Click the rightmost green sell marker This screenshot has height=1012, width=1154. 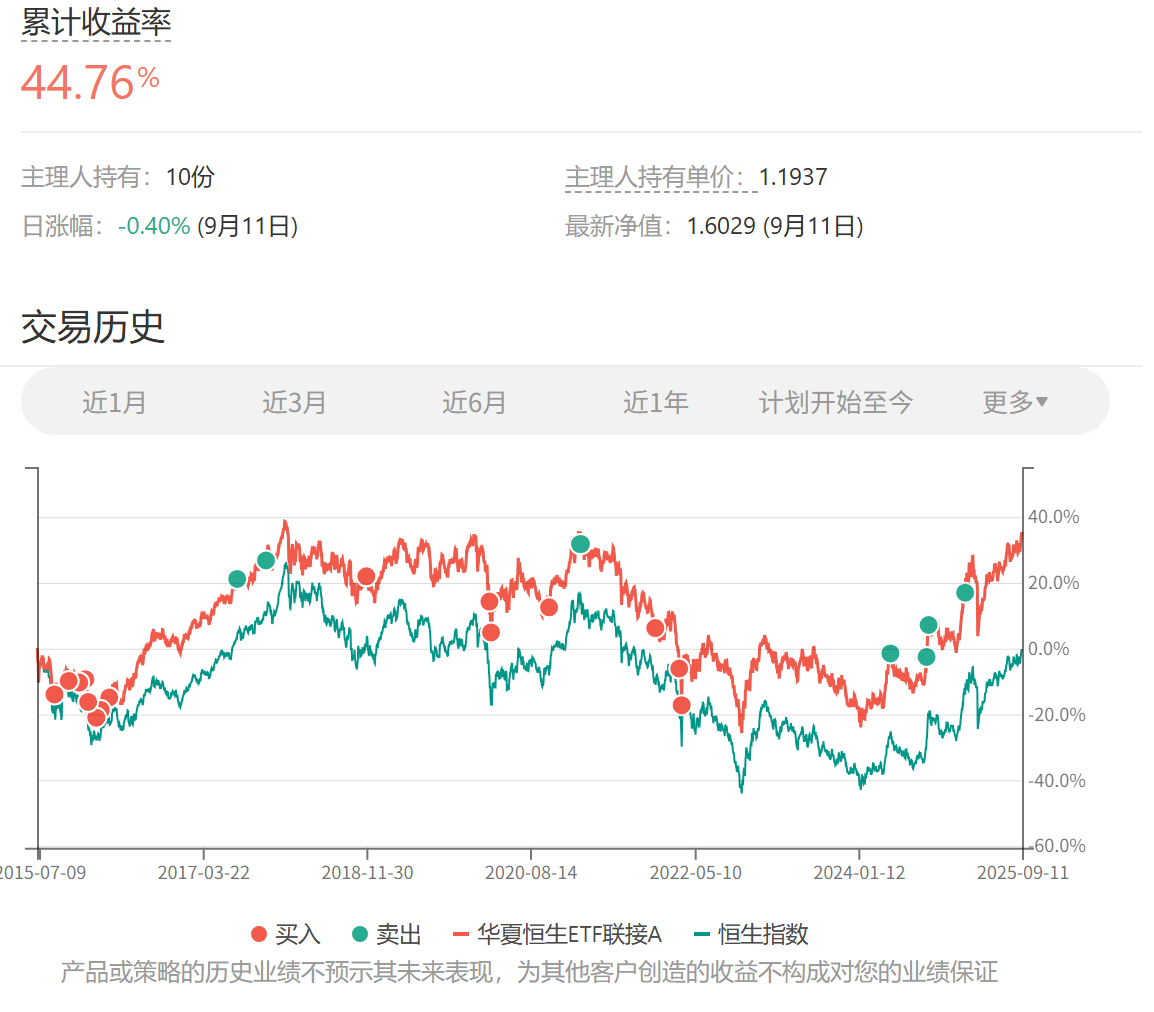(x=965, y=593)
